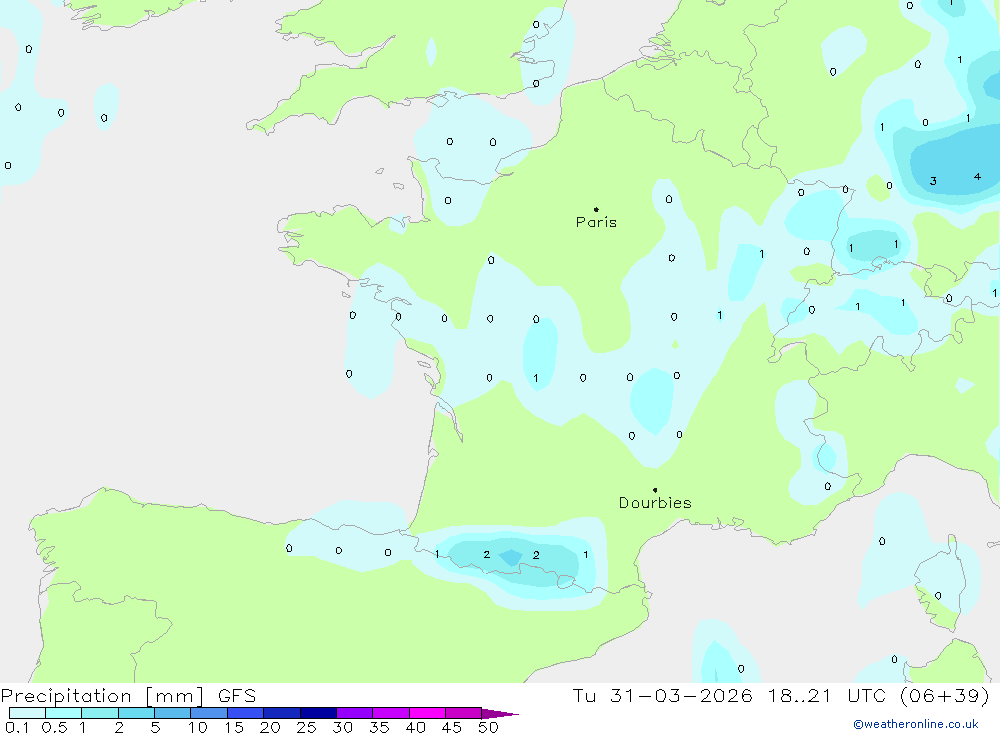The height and width of the screenshot is (733, 1000).
Task: Pick the 20–25 mm legend swatch
Action: pyautogui.click(x=282, y=713)
